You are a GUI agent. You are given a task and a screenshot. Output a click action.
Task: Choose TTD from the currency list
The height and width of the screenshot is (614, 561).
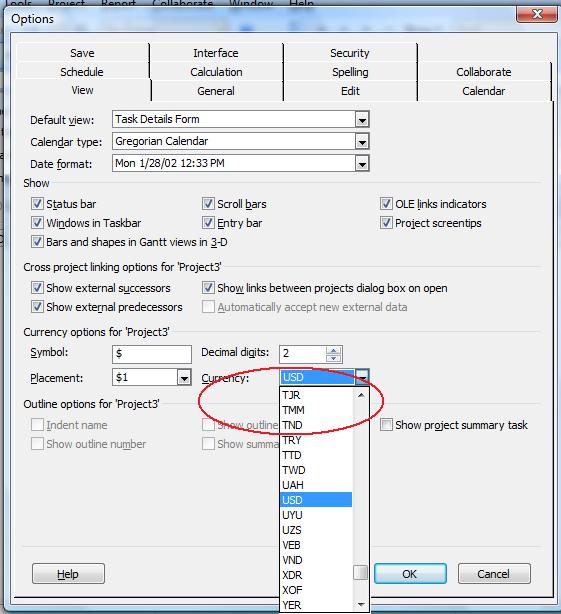coord(316,455)
